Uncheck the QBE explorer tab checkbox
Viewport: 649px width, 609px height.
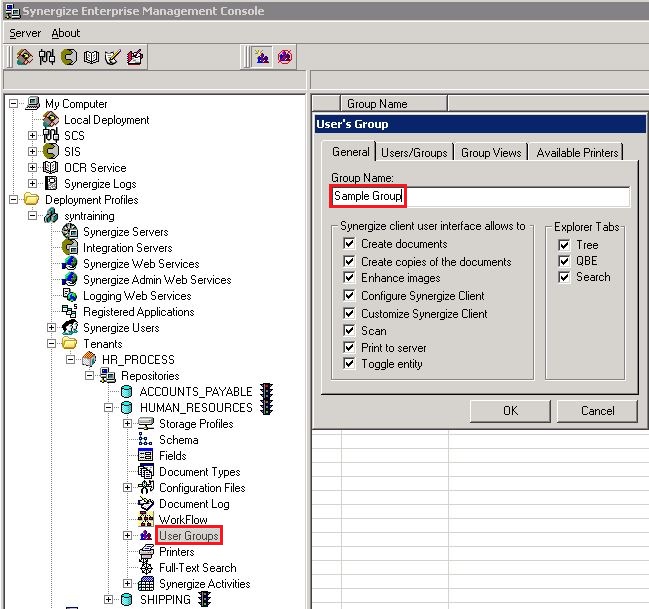coord(564,261)
